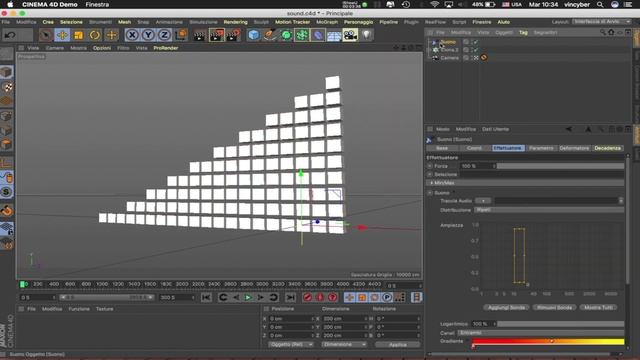
Task: Select the Live Selection arrow tool
Action: pyautogui.click(x=46, y=35)
